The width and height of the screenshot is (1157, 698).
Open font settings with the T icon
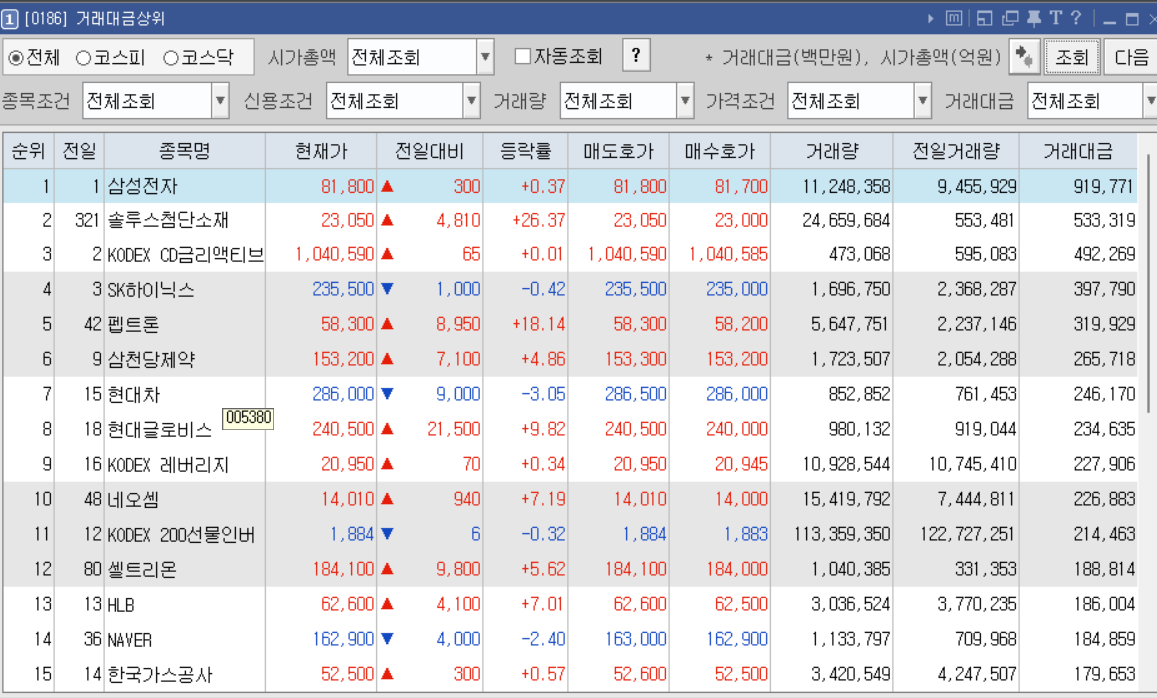pos(1056,18)
